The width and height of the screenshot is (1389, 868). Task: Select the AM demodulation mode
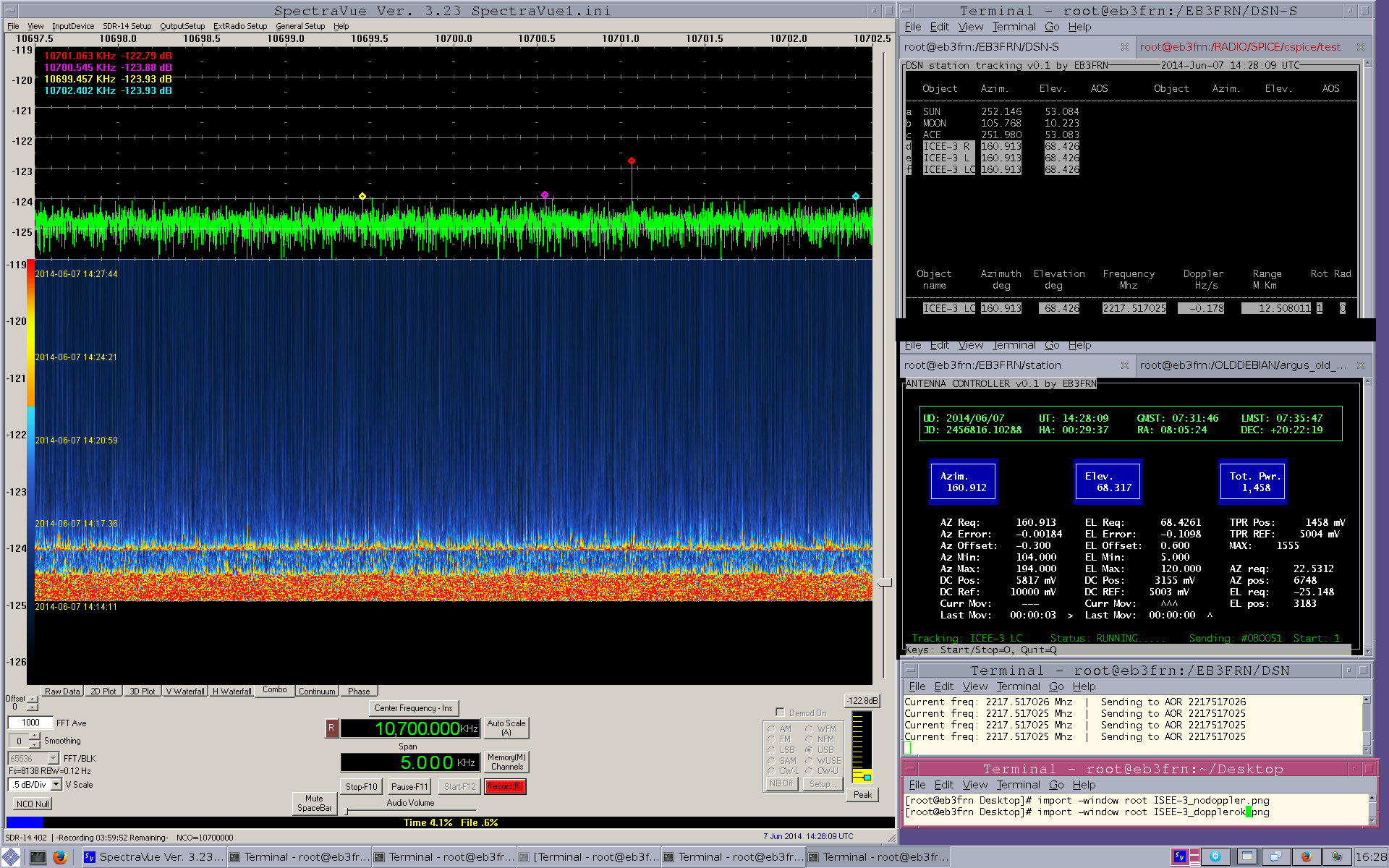tap(771, 729)
